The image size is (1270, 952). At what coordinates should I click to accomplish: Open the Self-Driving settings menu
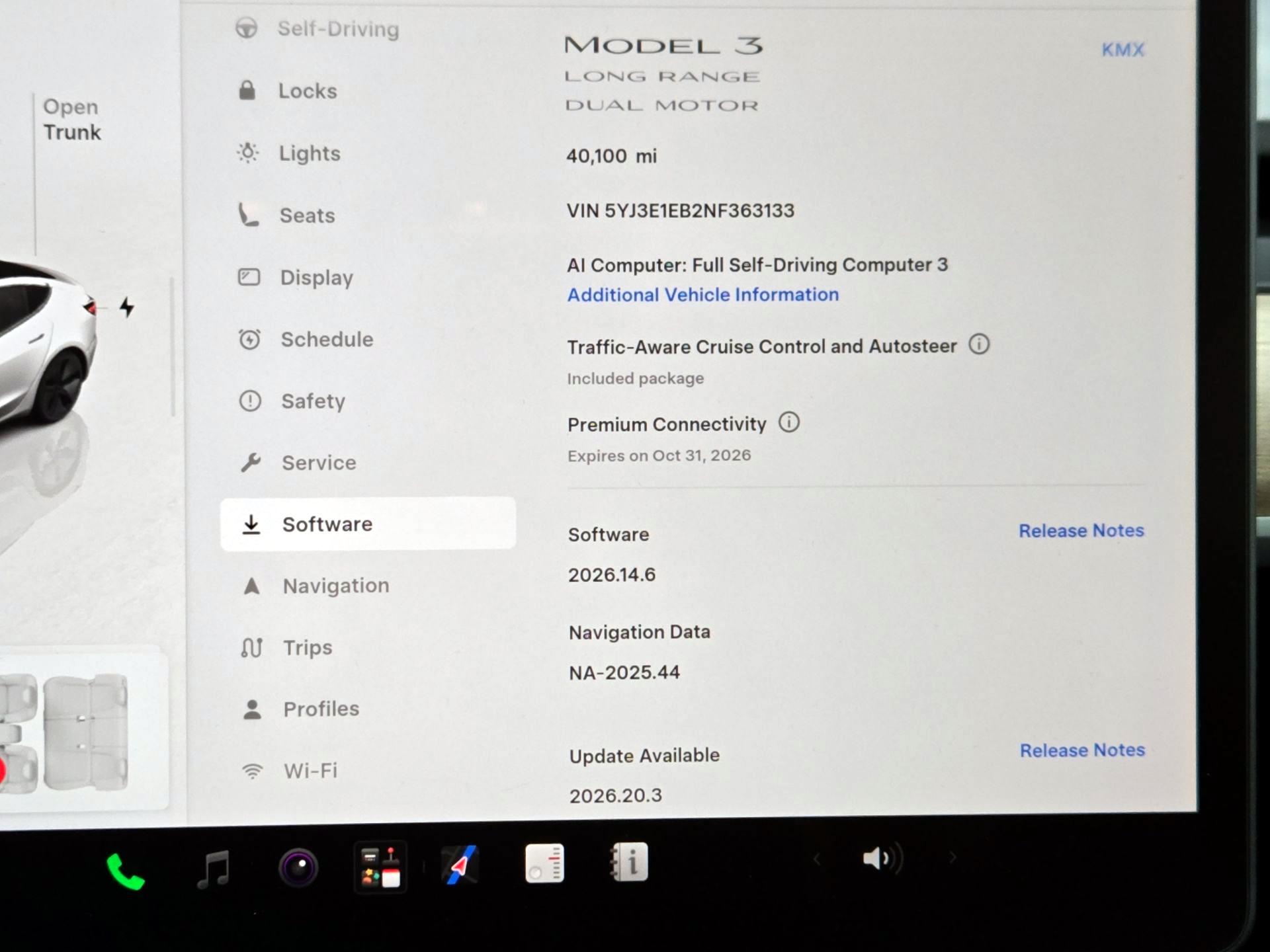point(317,28)
